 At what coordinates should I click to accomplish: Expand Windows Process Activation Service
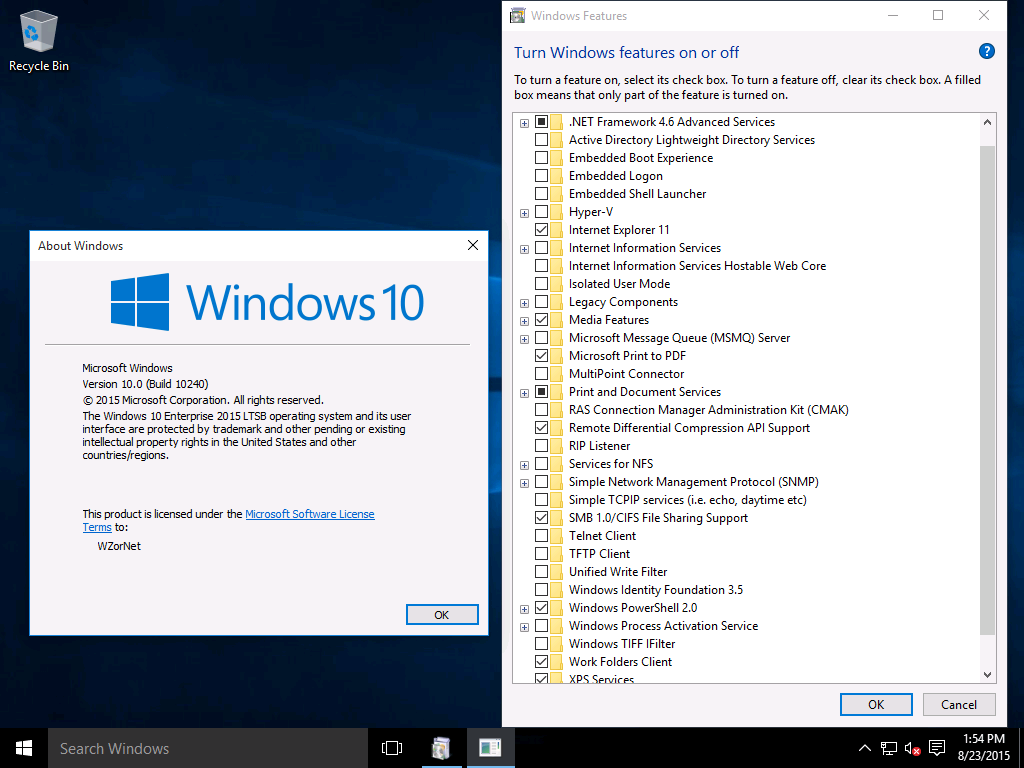pyautogui.click(x=524, y=627)
